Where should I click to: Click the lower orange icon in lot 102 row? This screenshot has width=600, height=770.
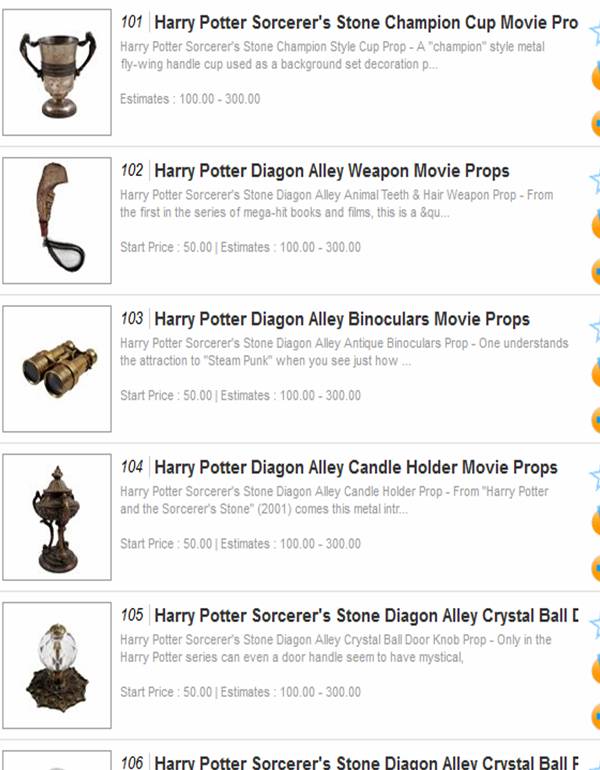pyautogui.click(x=596, y=272)
